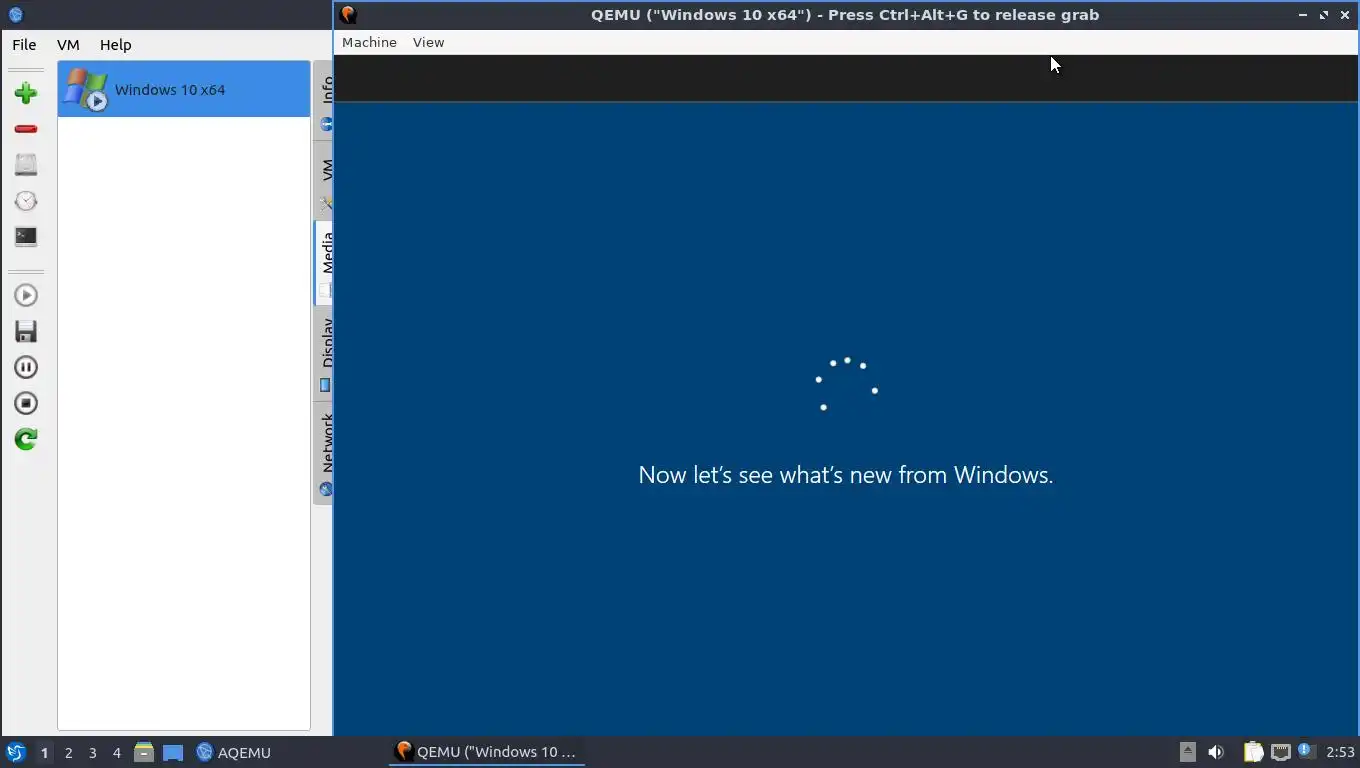Pause the VM with the pause icon

pos(26,367)
